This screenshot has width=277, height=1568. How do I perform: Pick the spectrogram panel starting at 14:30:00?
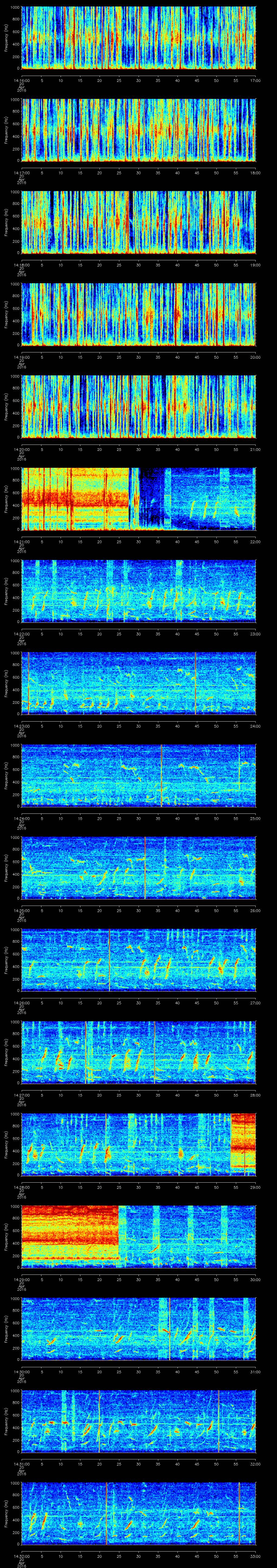(139, 1329)
